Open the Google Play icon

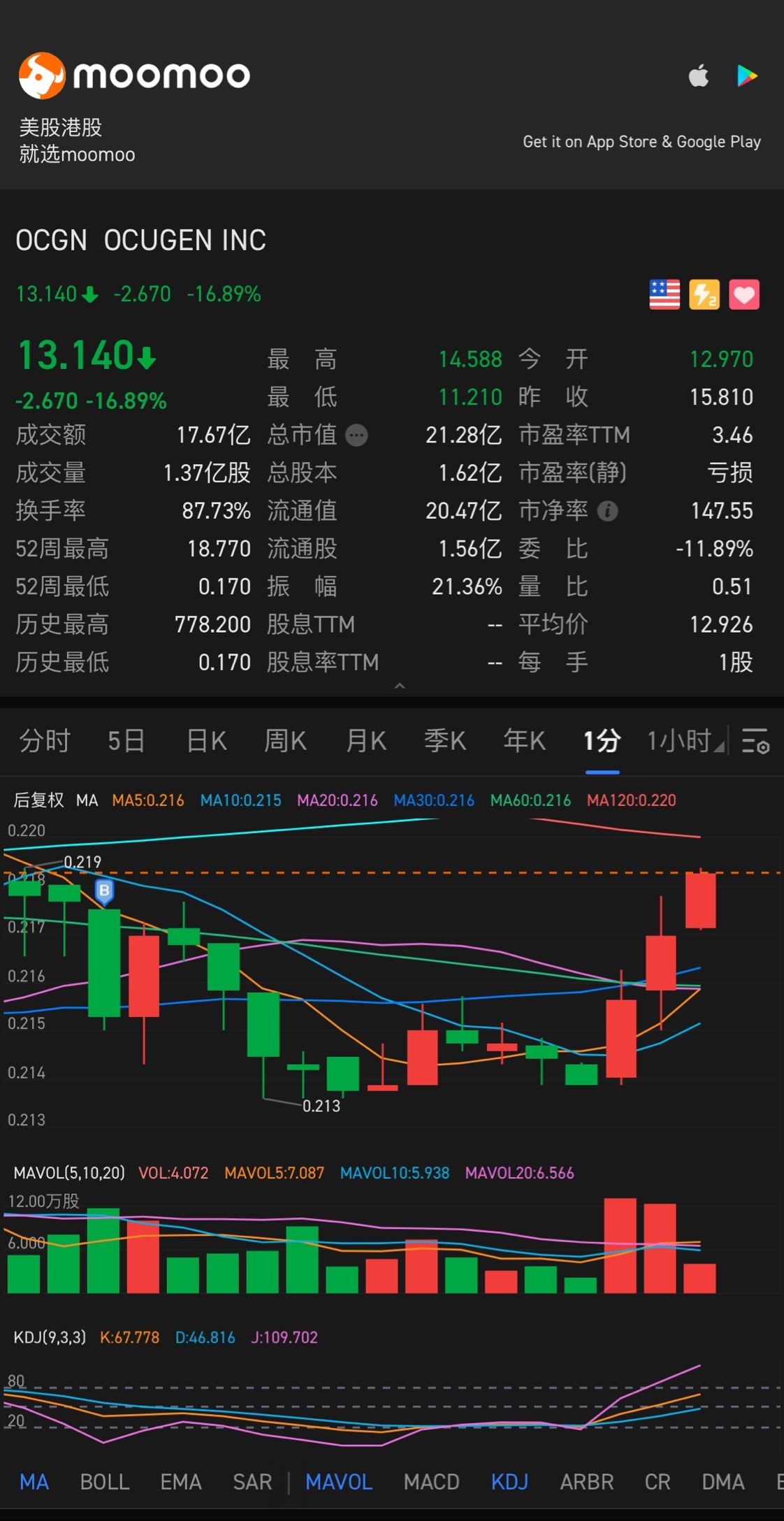click(x=747, y=75)
